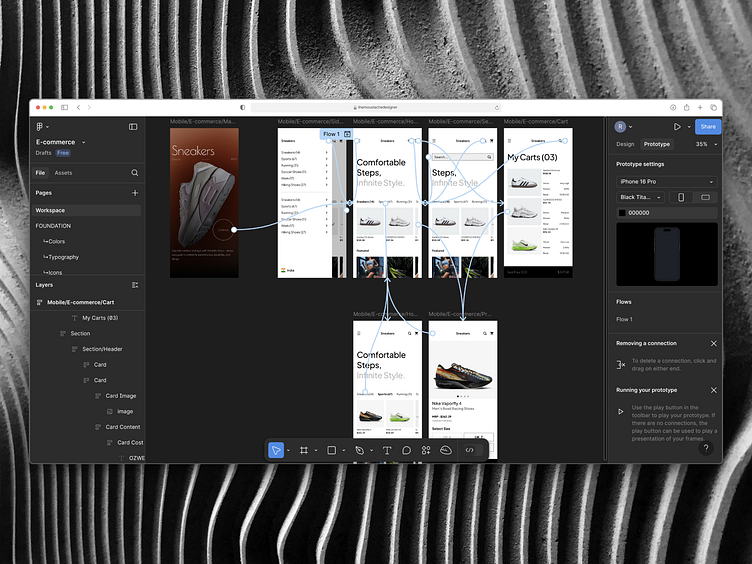Activate the Pen tool
The height and width of the screenshot is (564, 752).
[359, 450]
